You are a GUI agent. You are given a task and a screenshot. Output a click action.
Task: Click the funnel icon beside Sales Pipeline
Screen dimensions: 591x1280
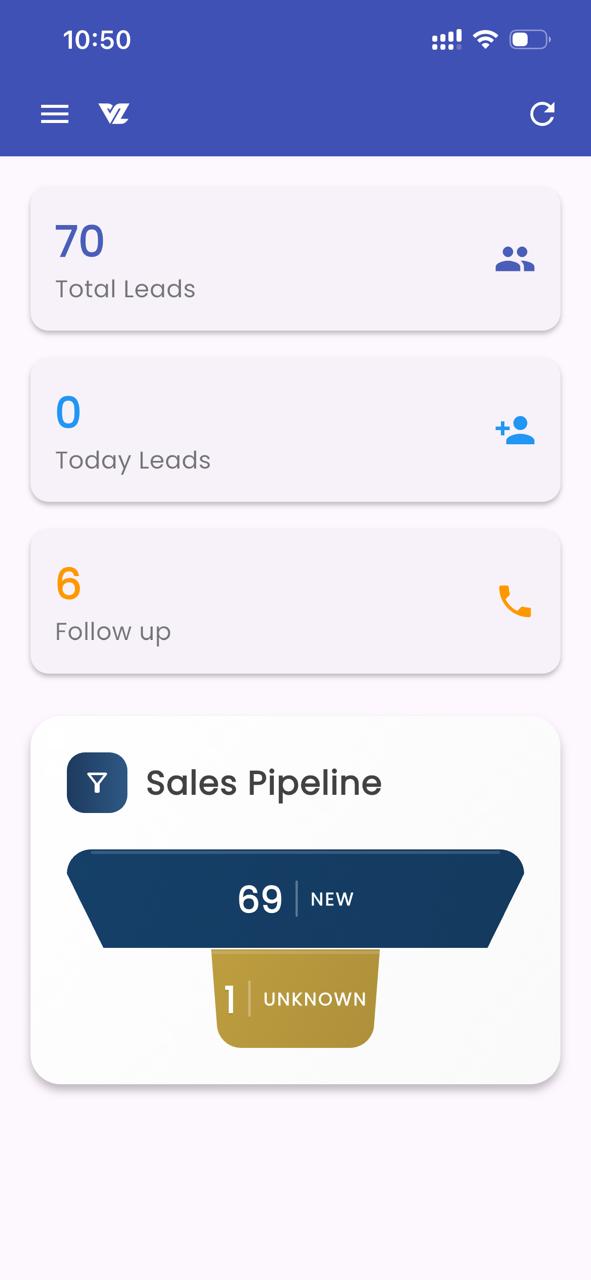(x=96, y=782)
